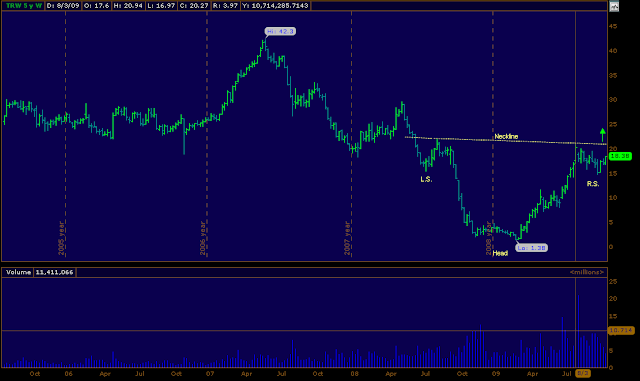The image size is (640, 381).
Task: Click the 09 label on time axis
Action: [x=496, y=374]
